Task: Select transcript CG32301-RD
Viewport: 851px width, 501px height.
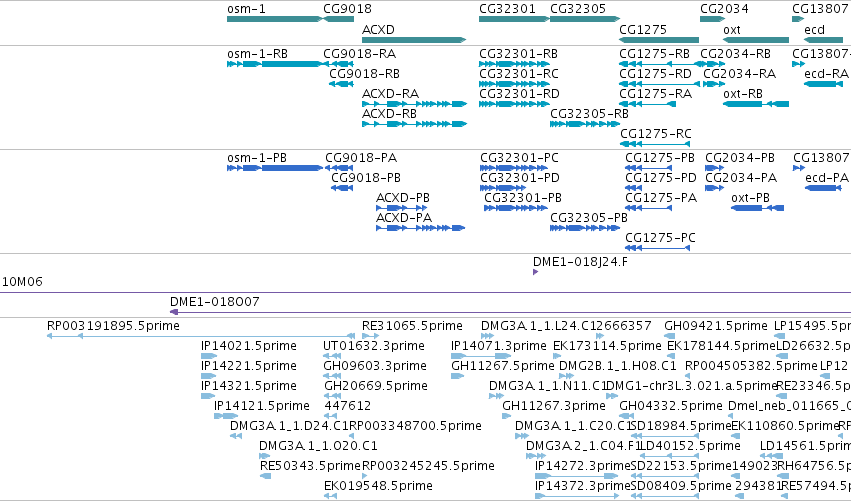Action: pyautogui.click(x=514, y=104)
